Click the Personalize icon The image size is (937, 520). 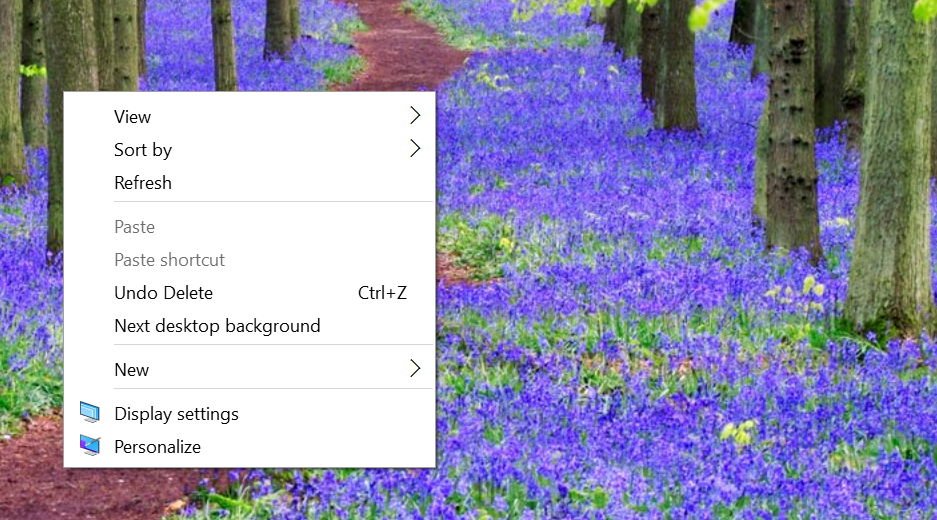click(x=90, y=446)
